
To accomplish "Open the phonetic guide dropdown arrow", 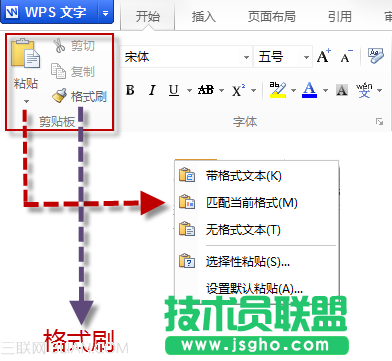I will coord(379,90).
